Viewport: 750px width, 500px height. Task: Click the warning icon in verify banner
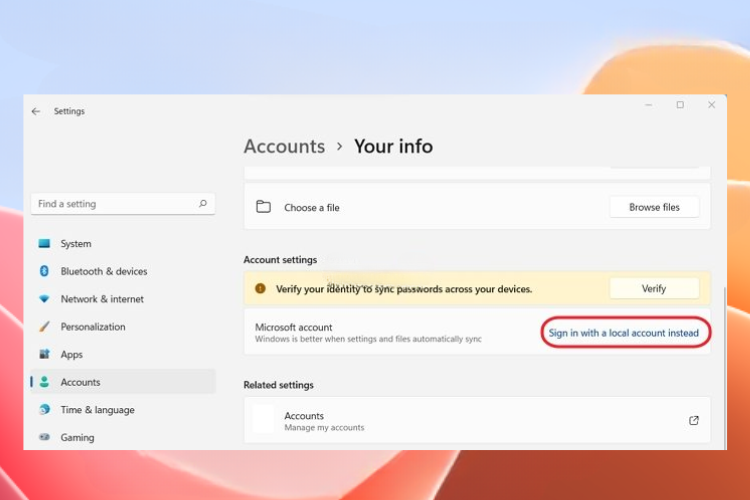tap(260, 288)
